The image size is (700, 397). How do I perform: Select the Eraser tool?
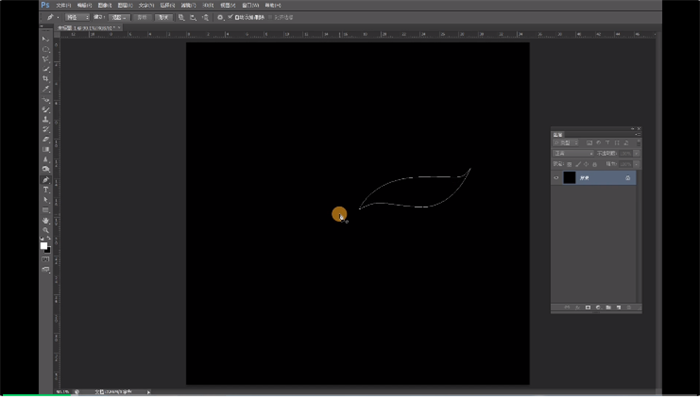coord(46,140)
